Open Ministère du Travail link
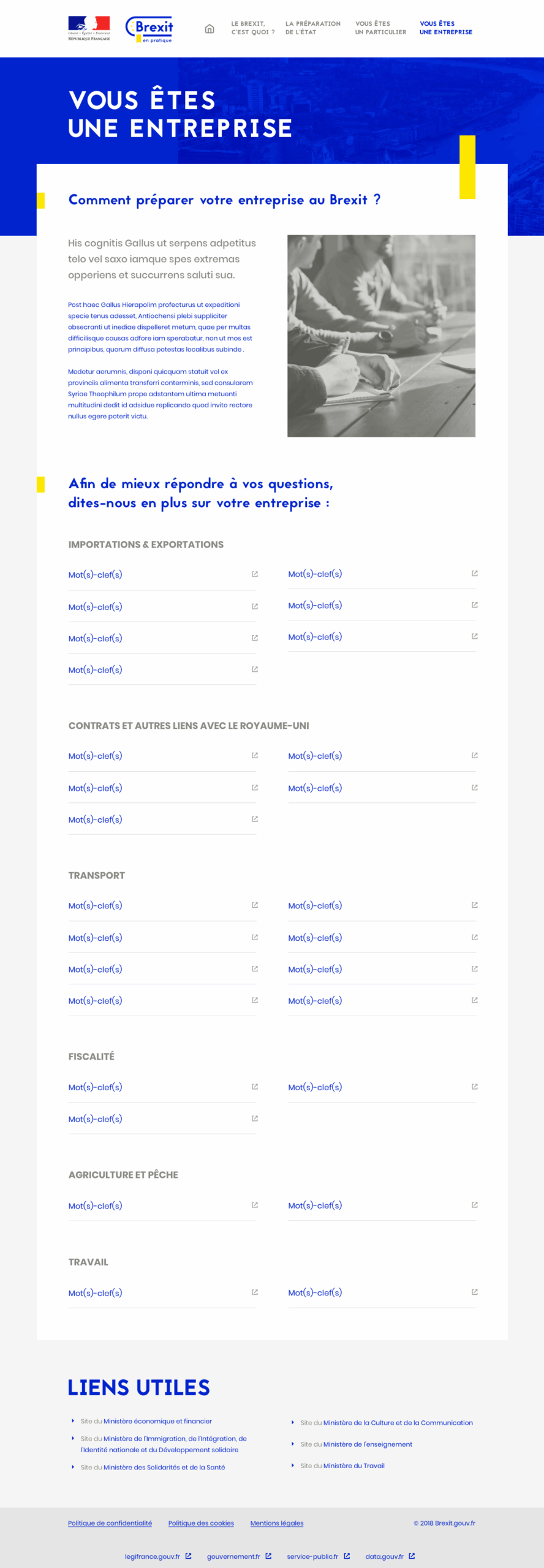This screenshot has height=1568, width=544. tap(354, 1466)
